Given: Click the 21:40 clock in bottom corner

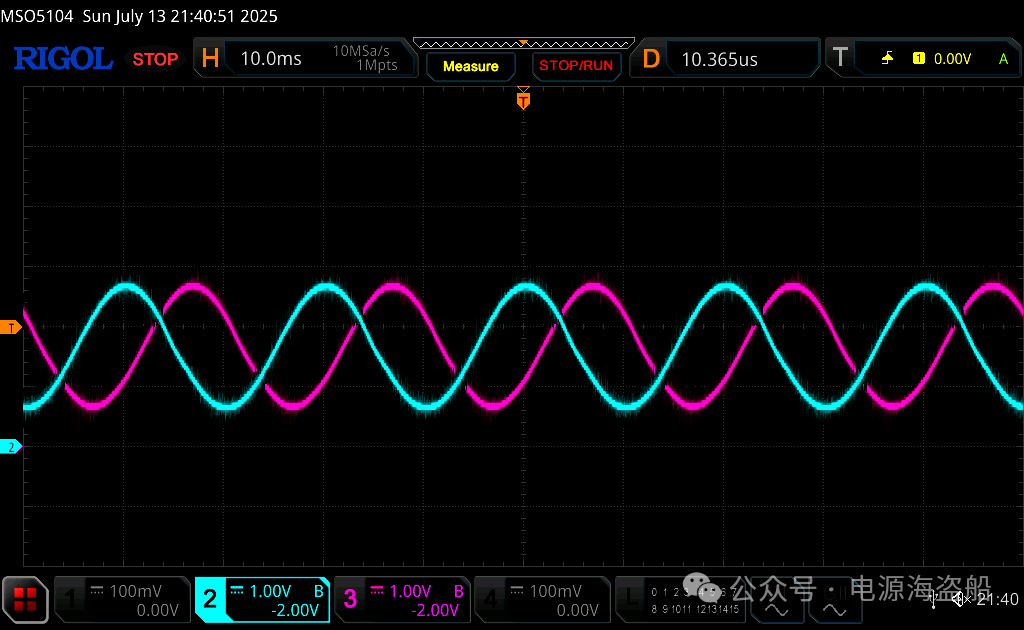Looking at the screenshot, I should click(x=997, y=599).
